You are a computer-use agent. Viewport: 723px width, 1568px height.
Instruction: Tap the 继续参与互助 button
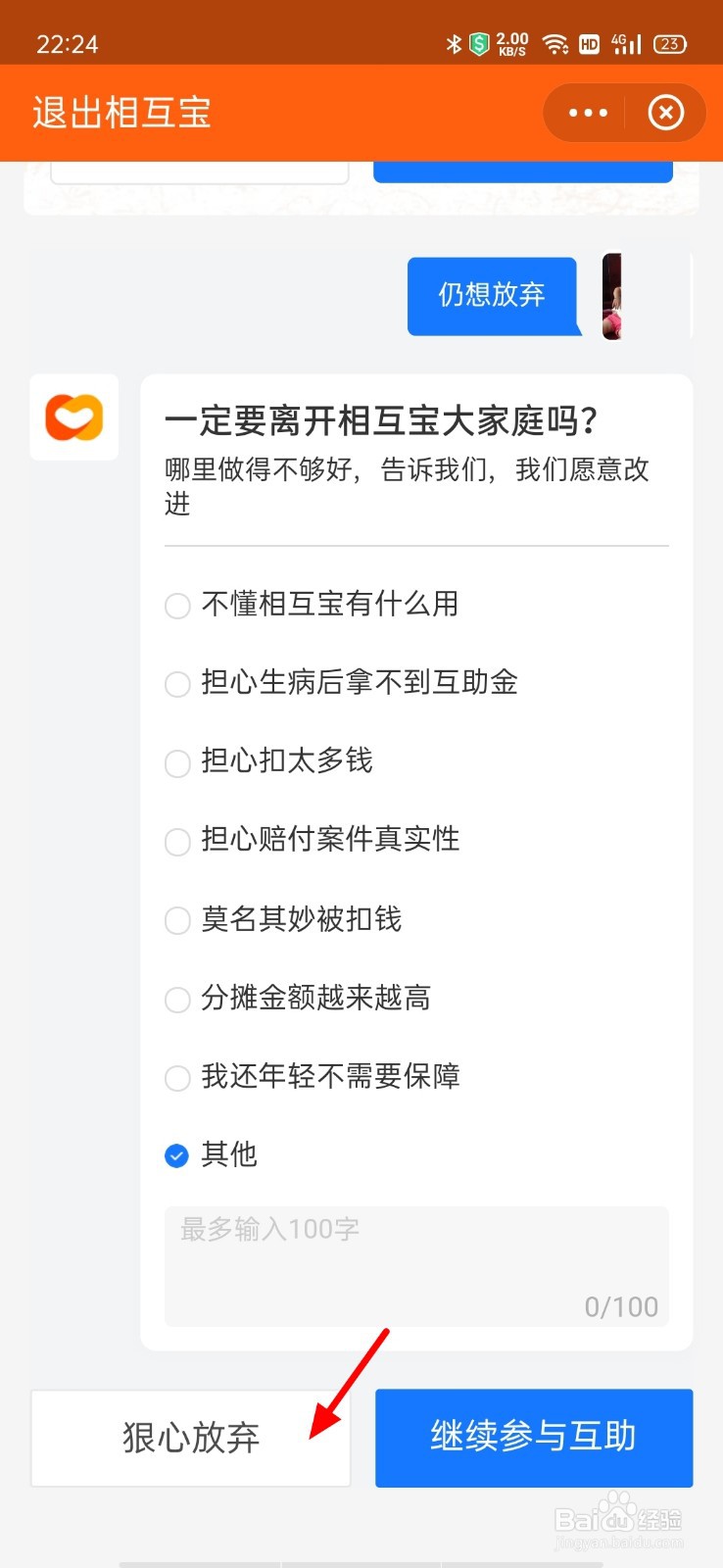[534, 1438]
